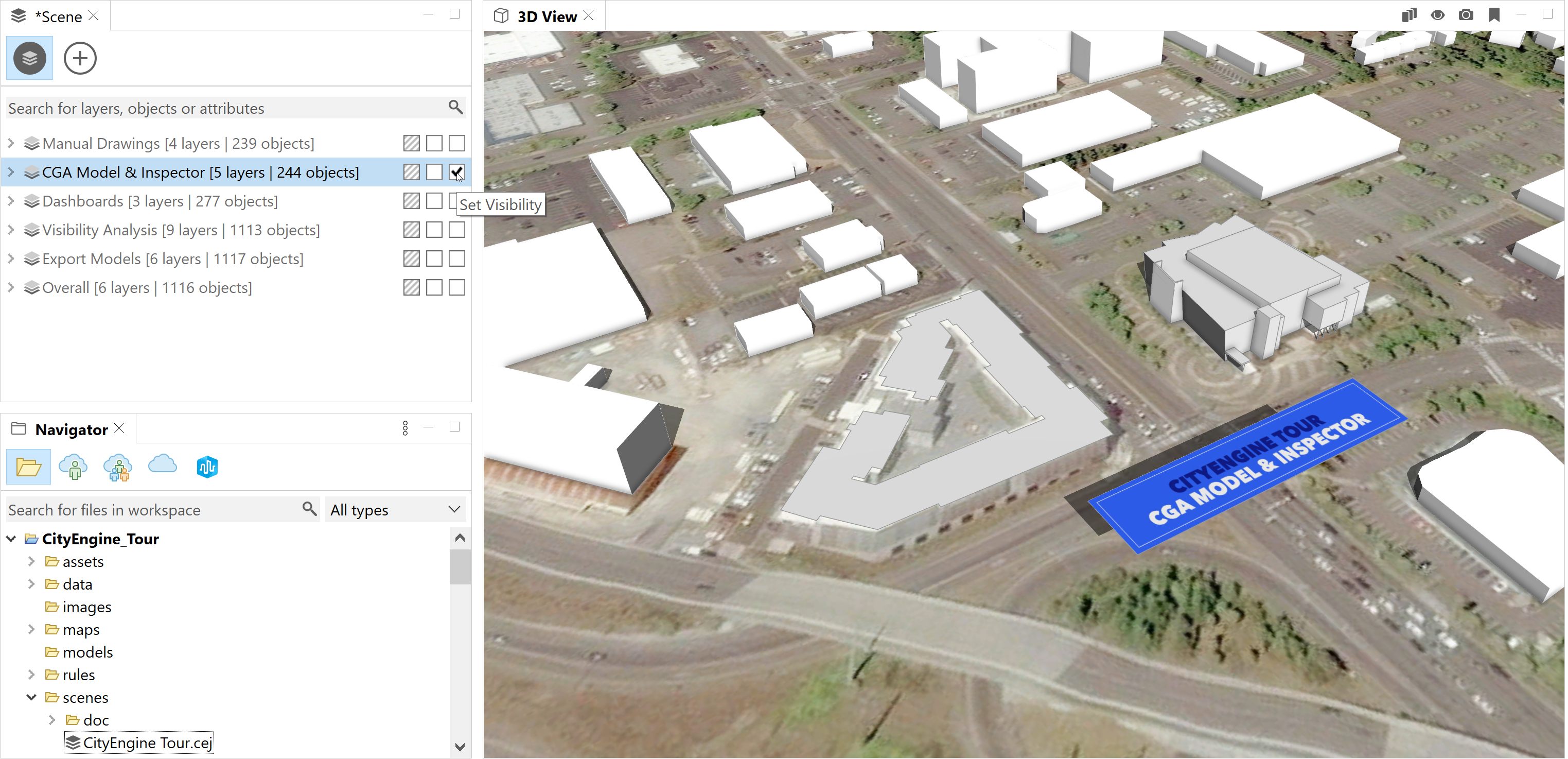Click the Add Layer icon in Scene panel
The height and width of the screenshot is (759, 1568).
(79, 56)
